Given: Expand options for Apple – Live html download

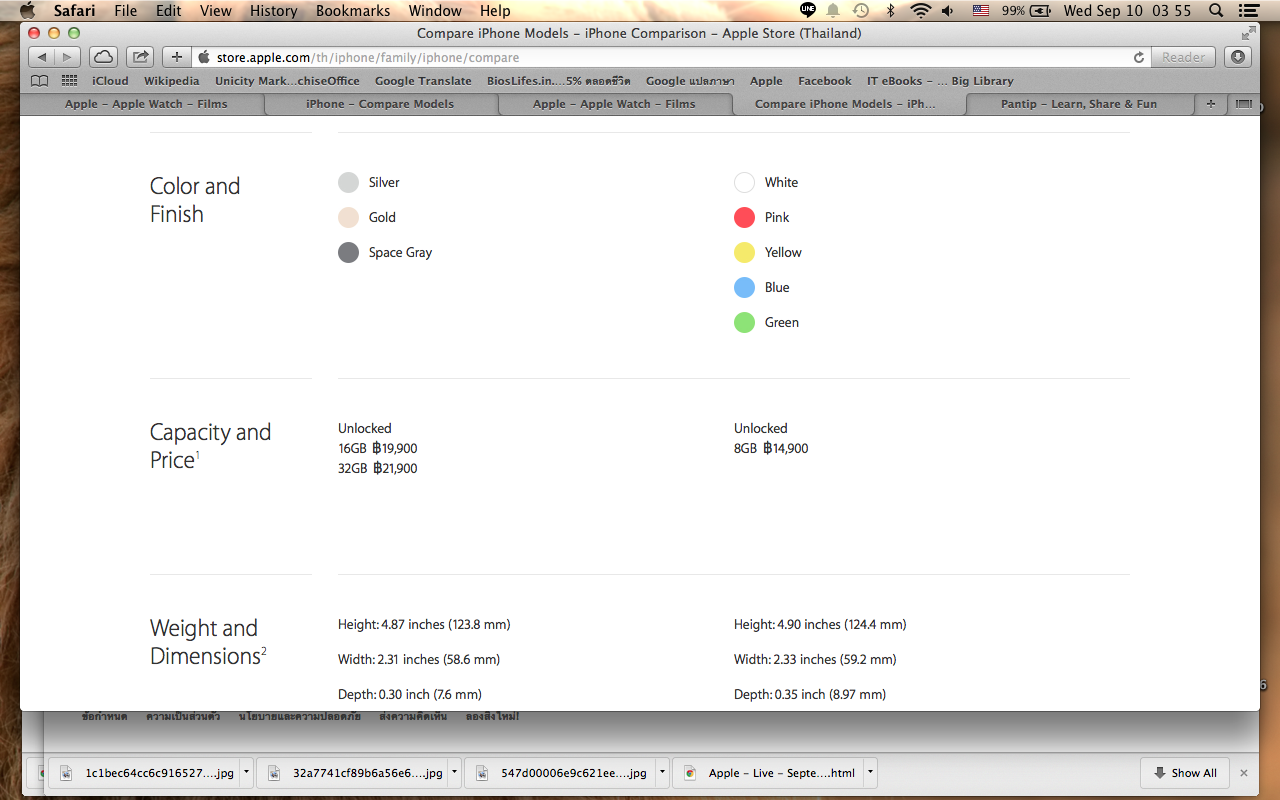Looking at the screenshot, I should [x=870, y=772].
